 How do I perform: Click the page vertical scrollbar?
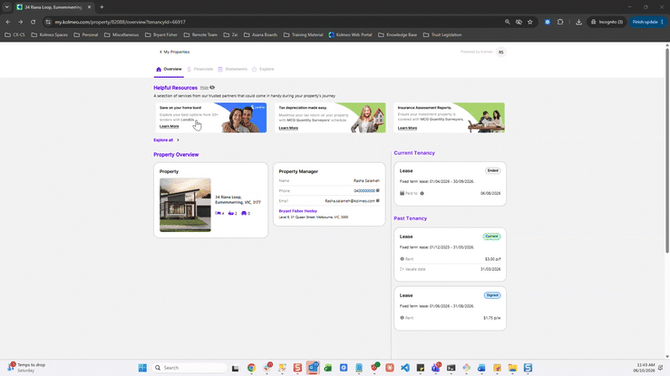(x=667, y=150)
